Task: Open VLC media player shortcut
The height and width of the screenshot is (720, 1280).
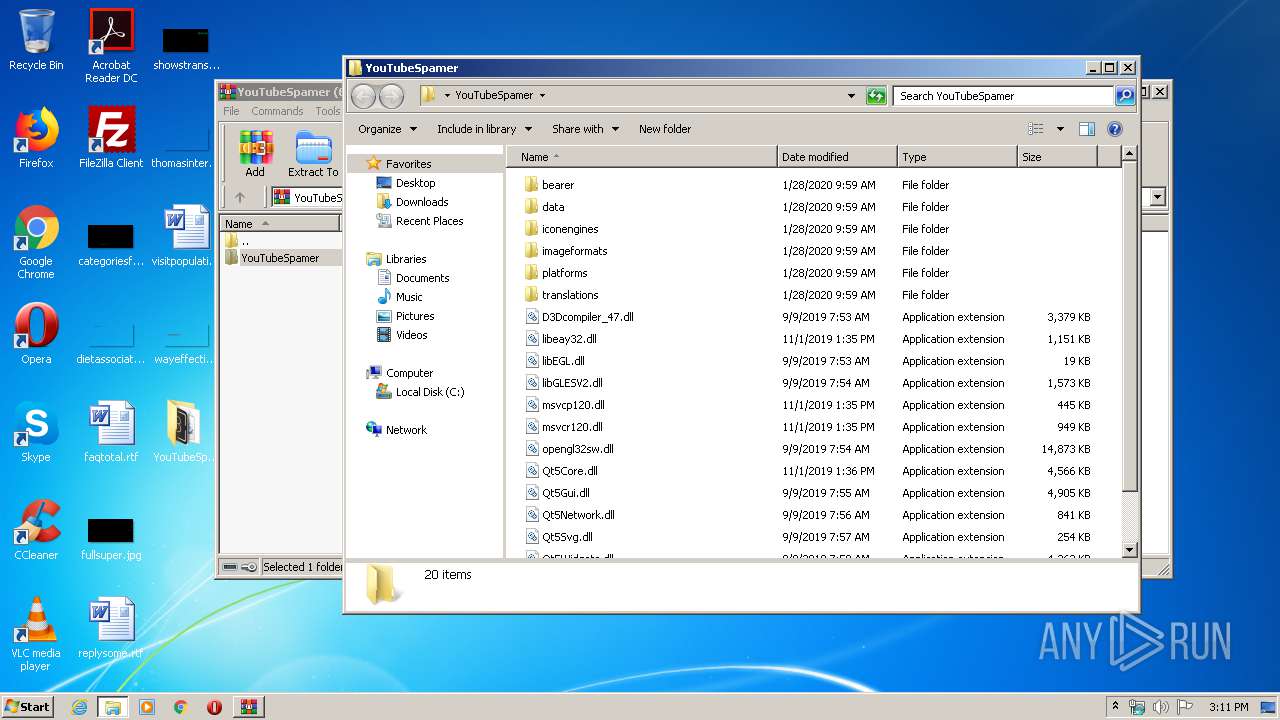Action: (36, 634)
